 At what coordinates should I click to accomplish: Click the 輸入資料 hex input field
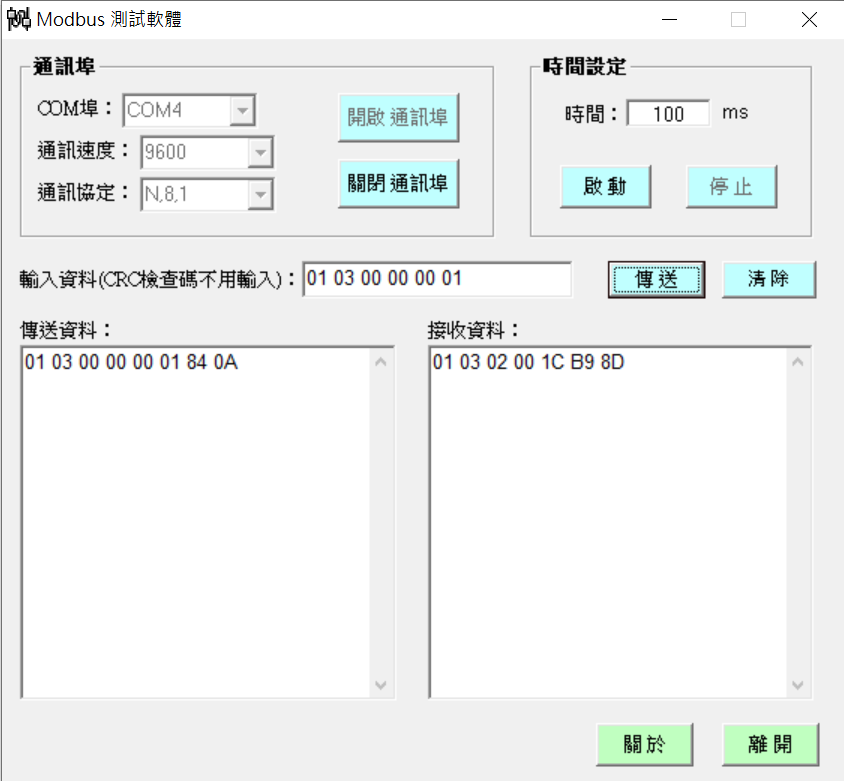tap(437, 279)
